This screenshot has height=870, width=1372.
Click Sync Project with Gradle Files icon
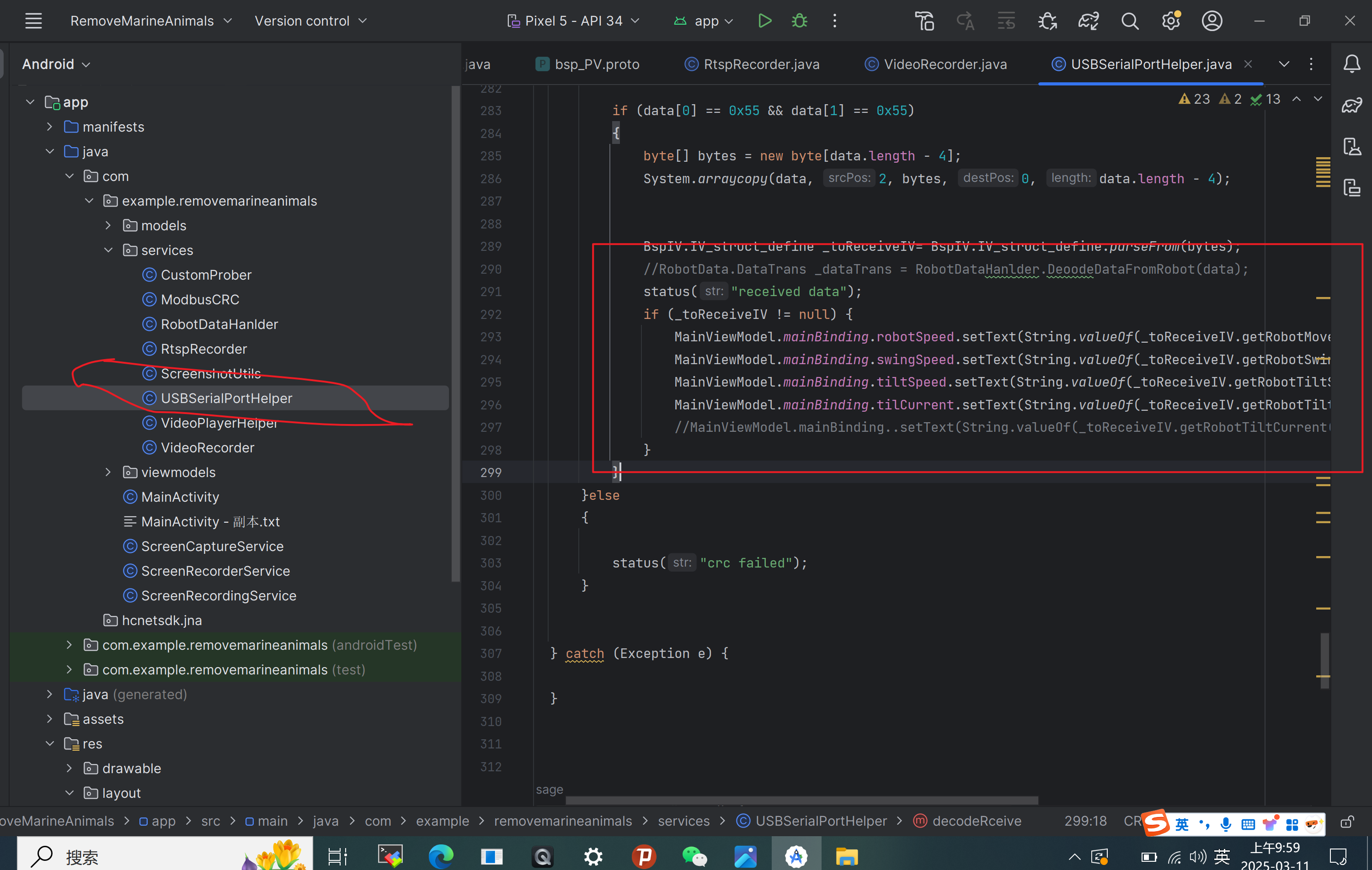tap(1088, 21)
